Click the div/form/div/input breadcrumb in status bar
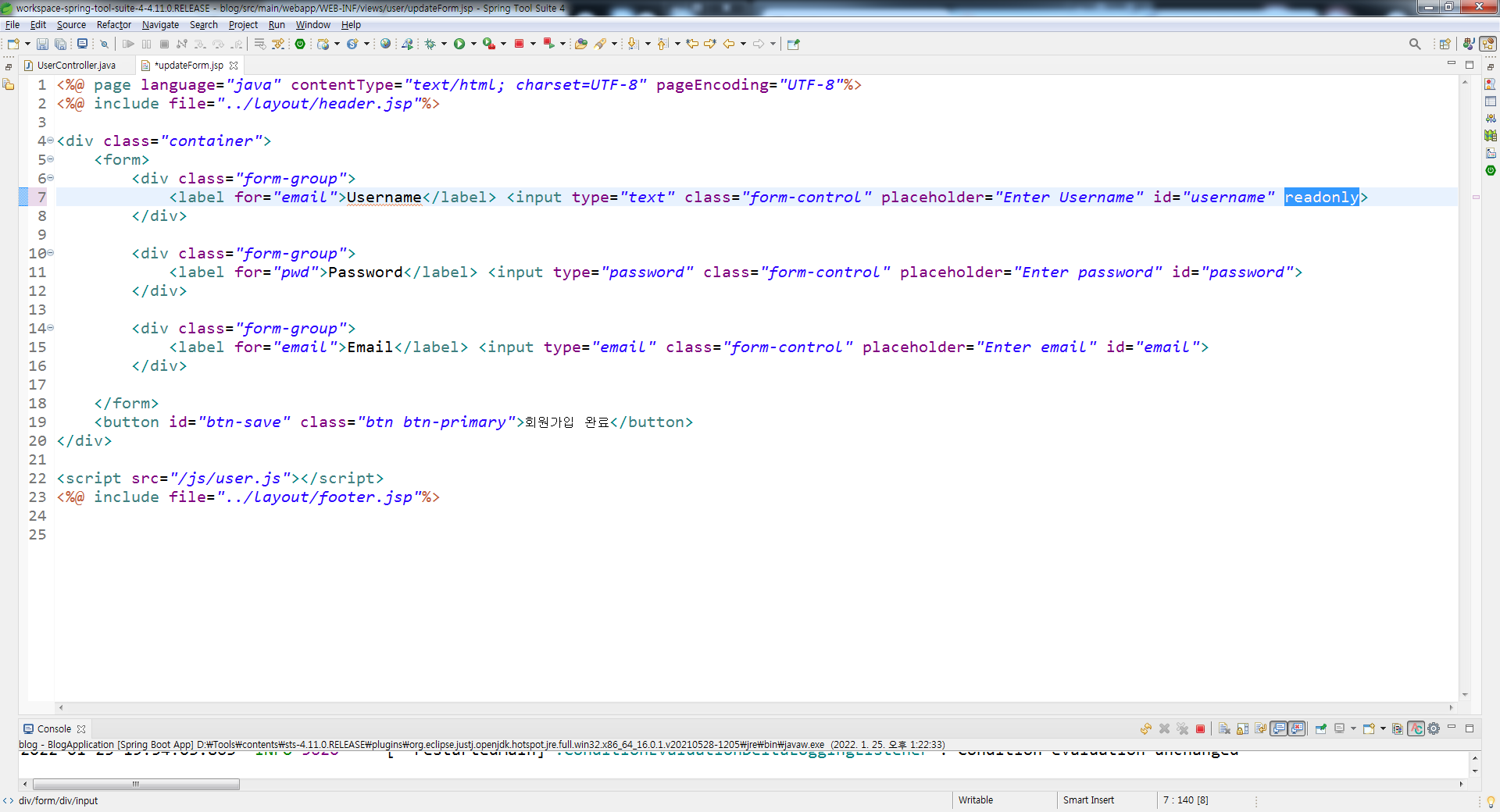The height and width of the screenshot is (812, 1500). [x=58, y=800]
